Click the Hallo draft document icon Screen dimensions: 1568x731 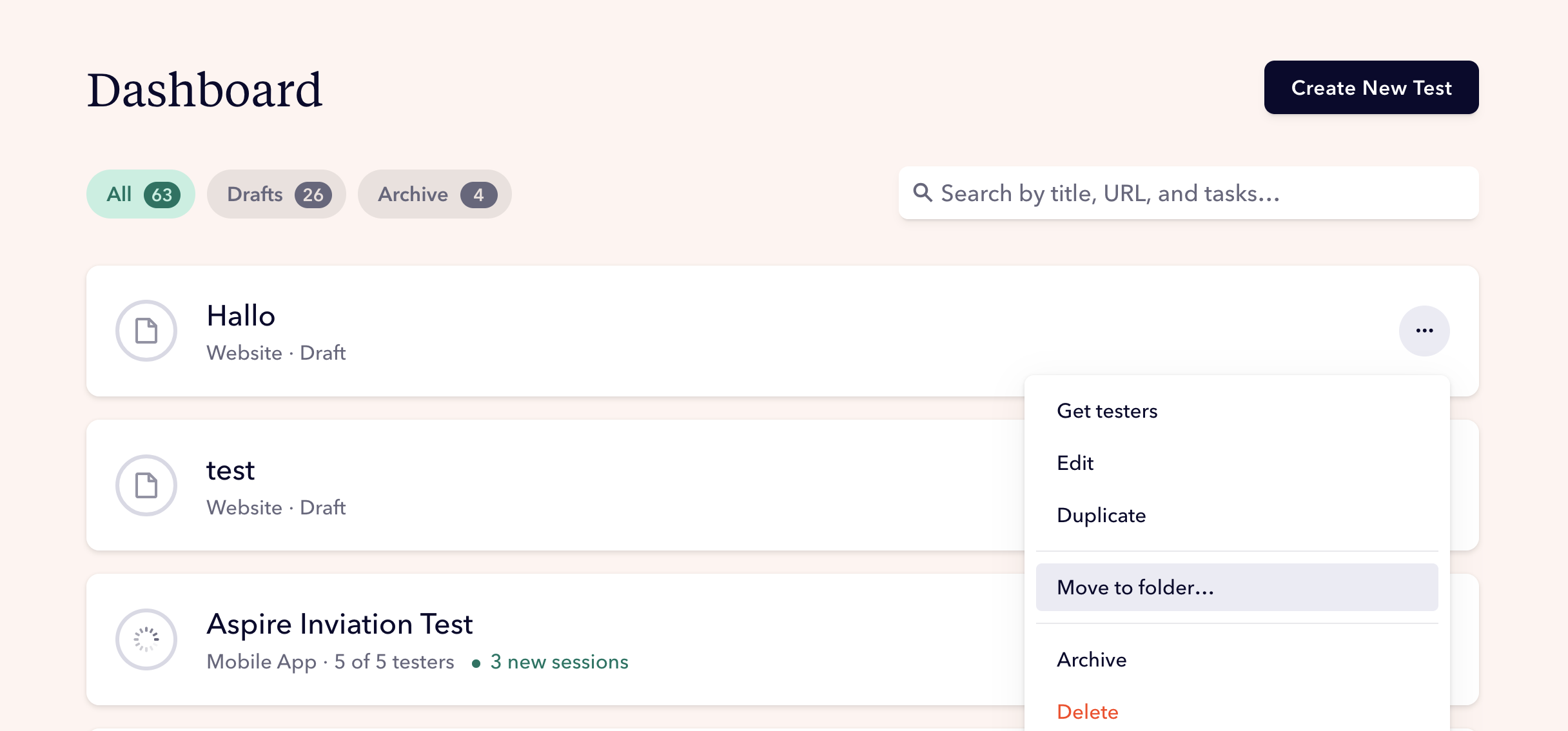click(146, 331)
